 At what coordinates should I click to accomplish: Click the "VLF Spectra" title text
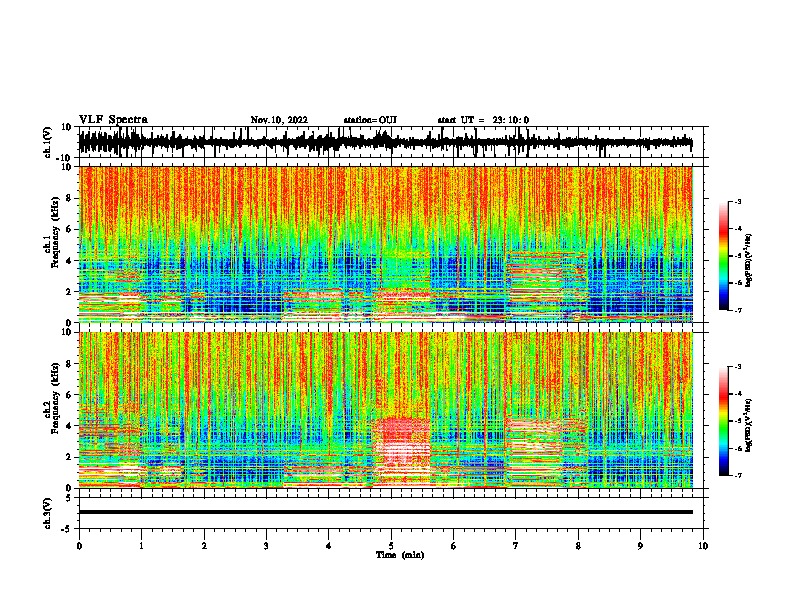point(113,120)
